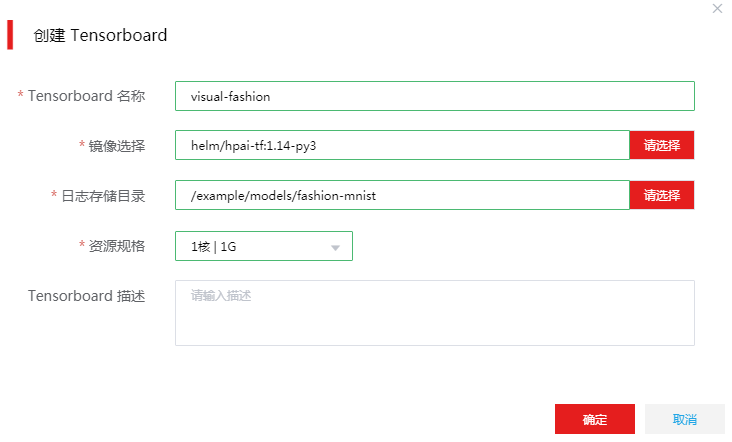Click the 日志存储目录 field with /example/models/fashion-mnist
Screen dimensions: 732x442
402,195
